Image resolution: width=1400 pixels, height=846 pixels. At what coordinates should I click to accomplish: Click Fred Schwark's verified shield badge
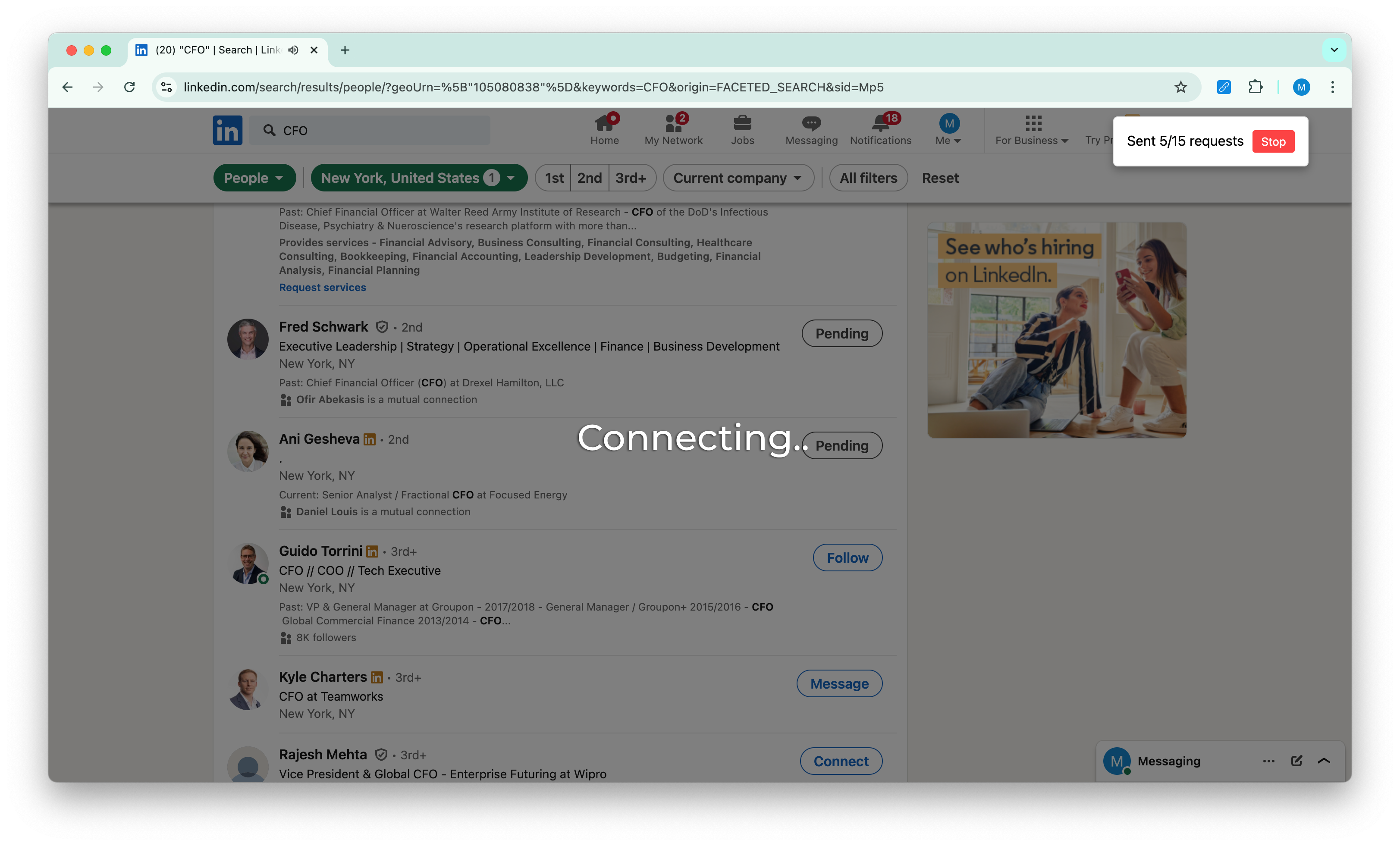382,327
